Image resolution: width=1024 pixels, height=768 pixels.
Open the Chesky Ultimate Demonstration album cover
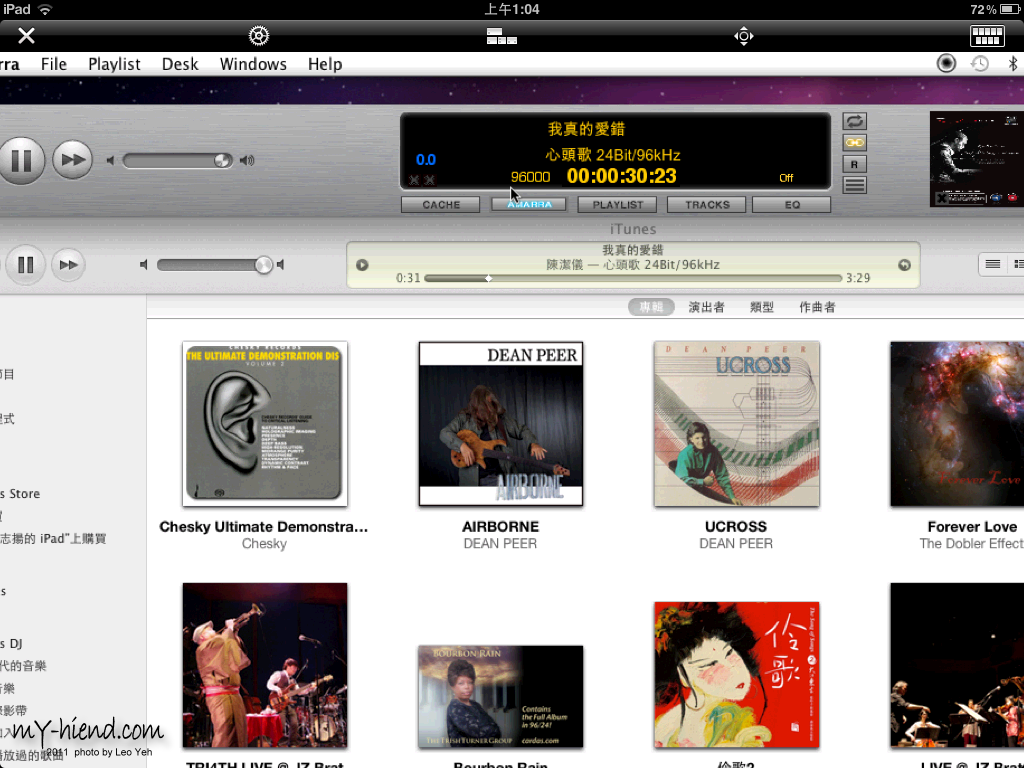point(264,424)
